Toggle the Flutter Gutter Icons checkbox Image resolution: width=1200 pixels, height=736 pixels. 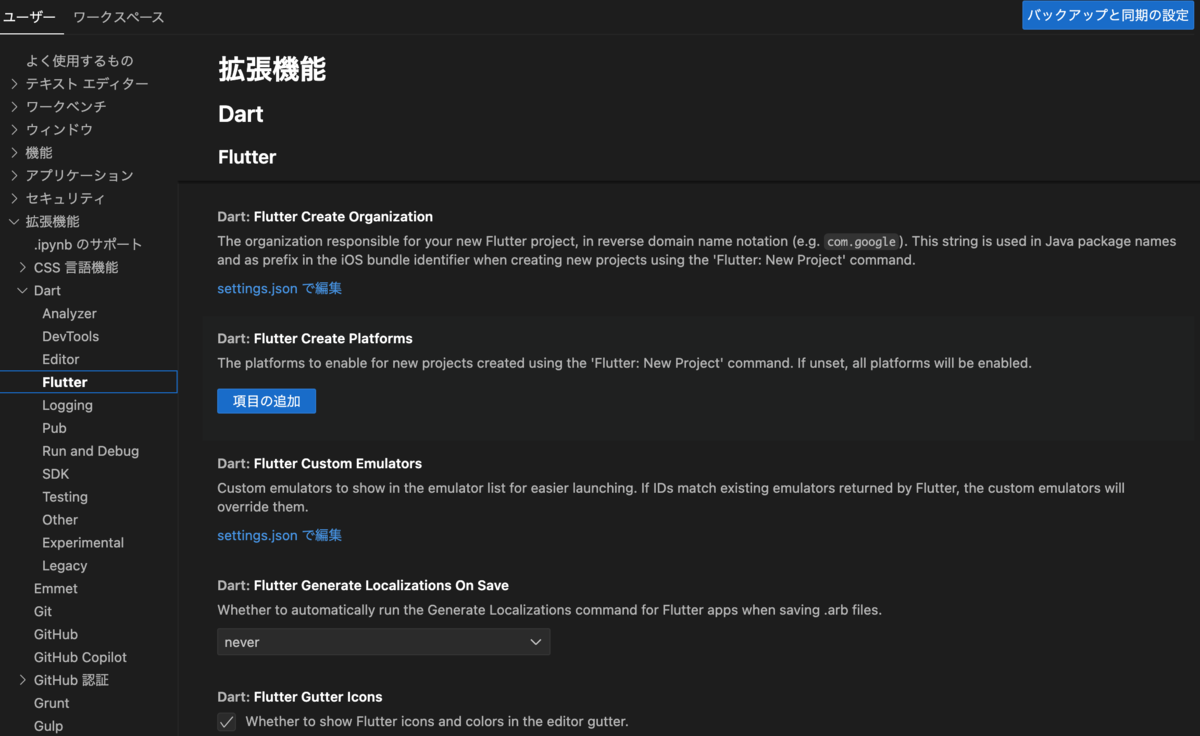pos(227,721)
